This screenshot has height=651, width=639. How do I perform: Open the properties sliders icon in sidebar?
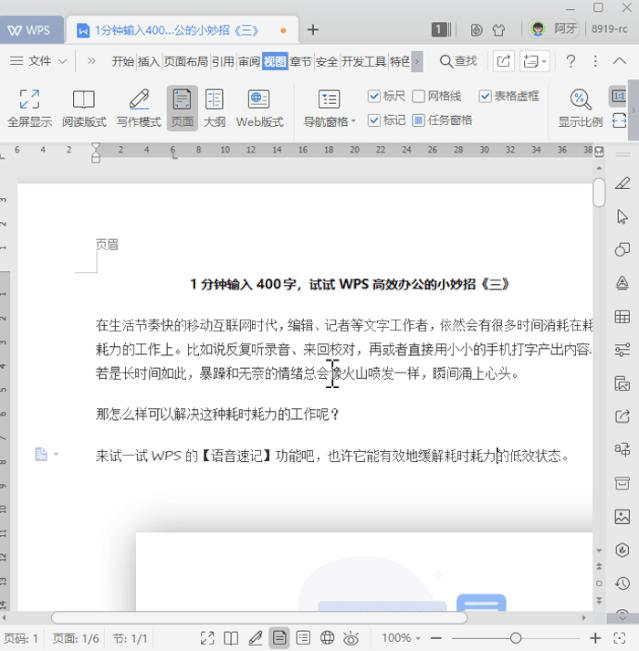click(x=622, y=350)
